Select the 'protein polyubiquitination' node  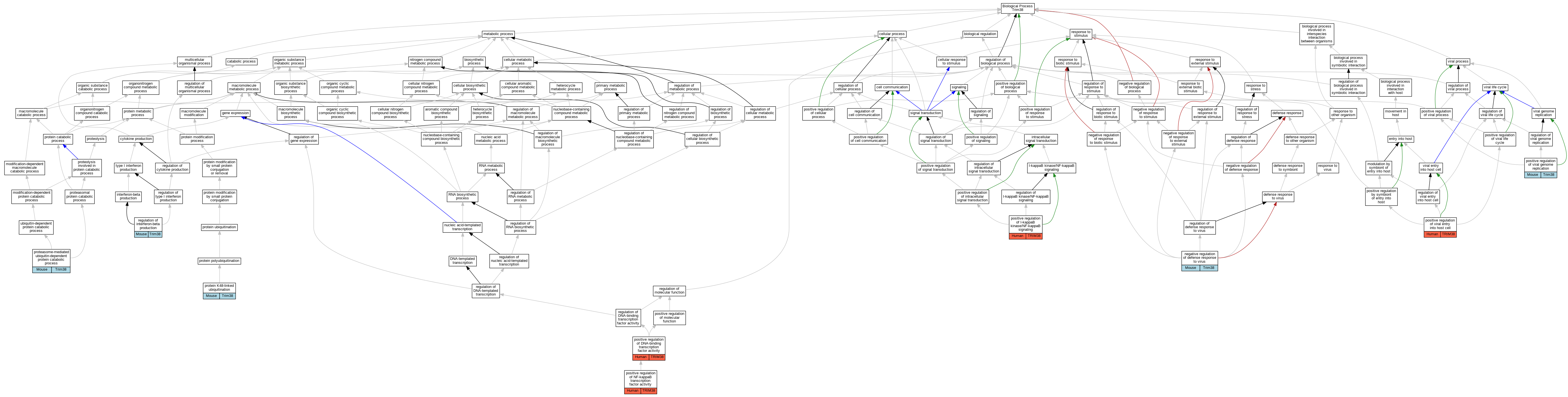(219, 261)
